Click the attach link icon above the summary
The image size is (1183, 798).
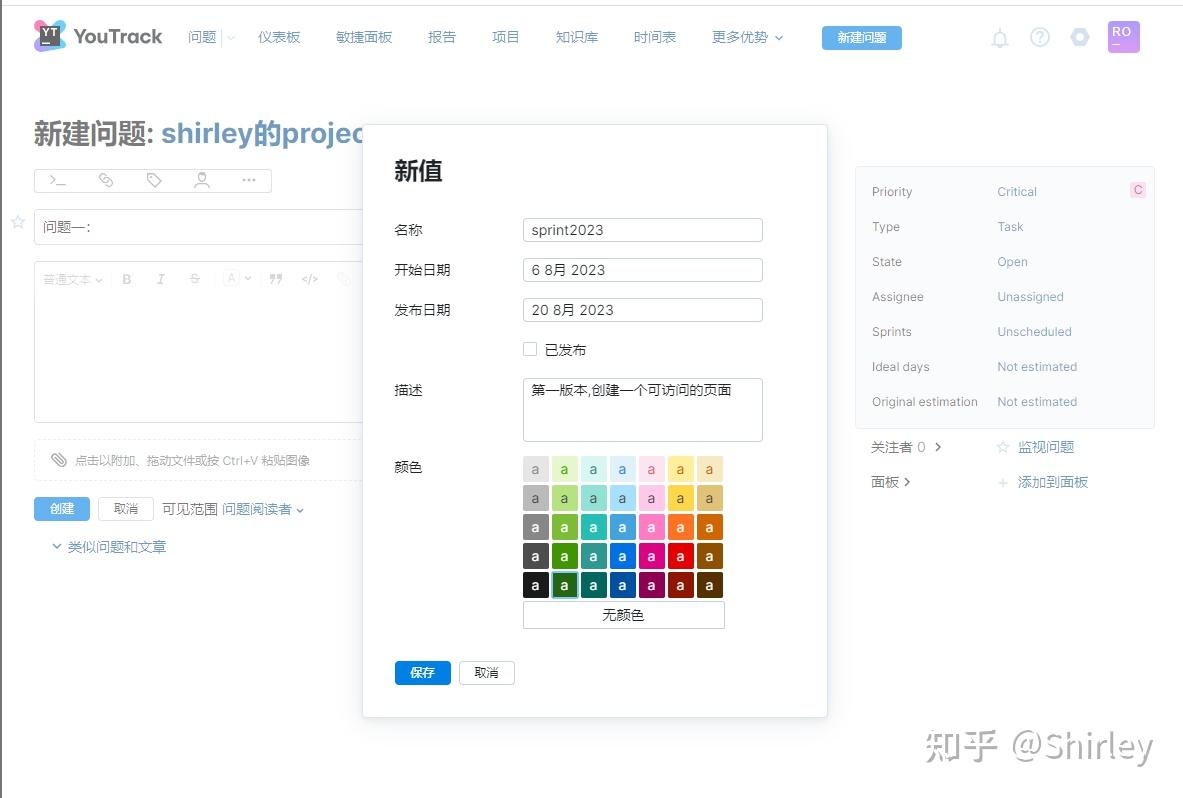[x=106, y=181]
